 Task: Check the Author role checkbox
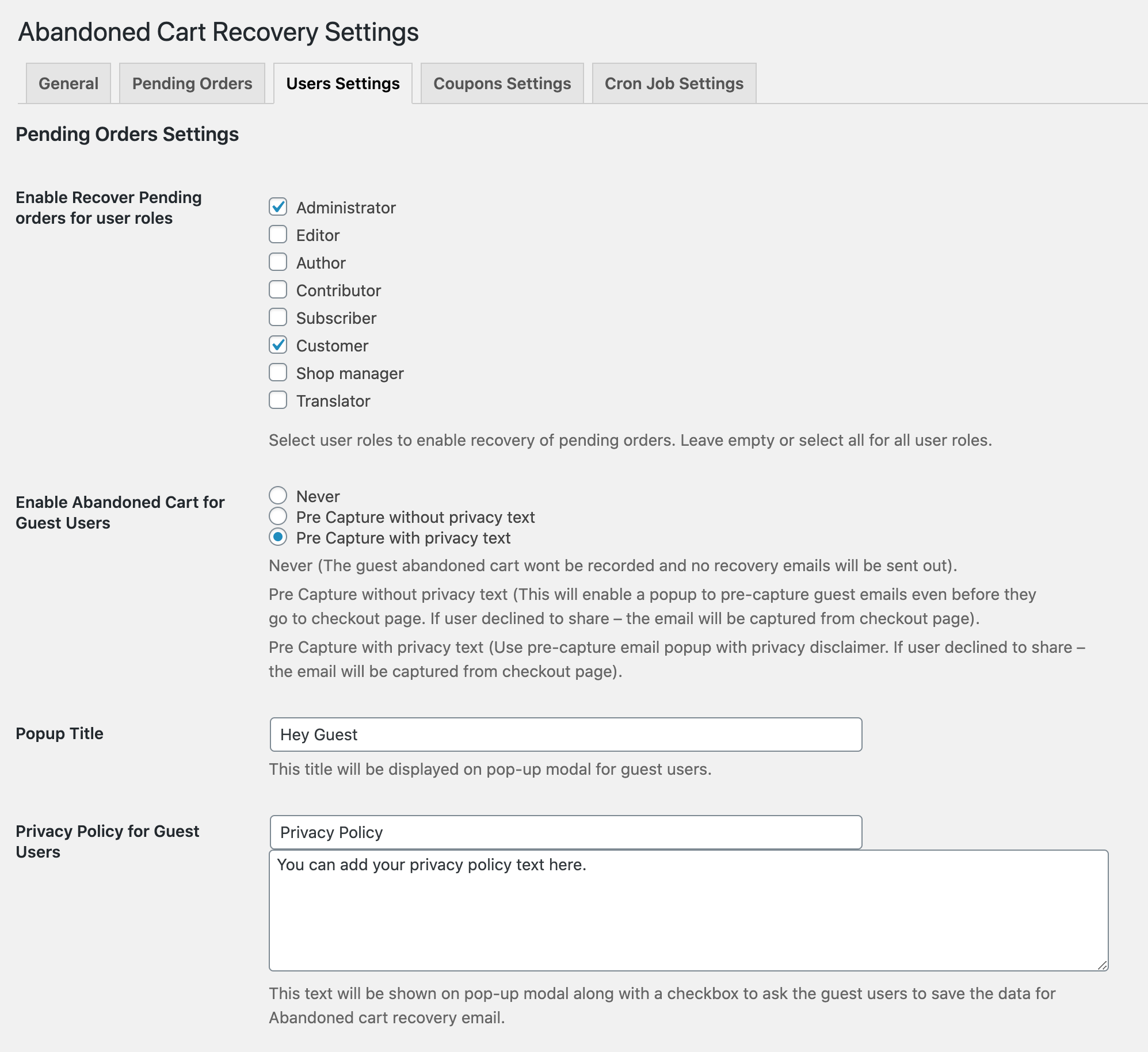pos(278,262)
